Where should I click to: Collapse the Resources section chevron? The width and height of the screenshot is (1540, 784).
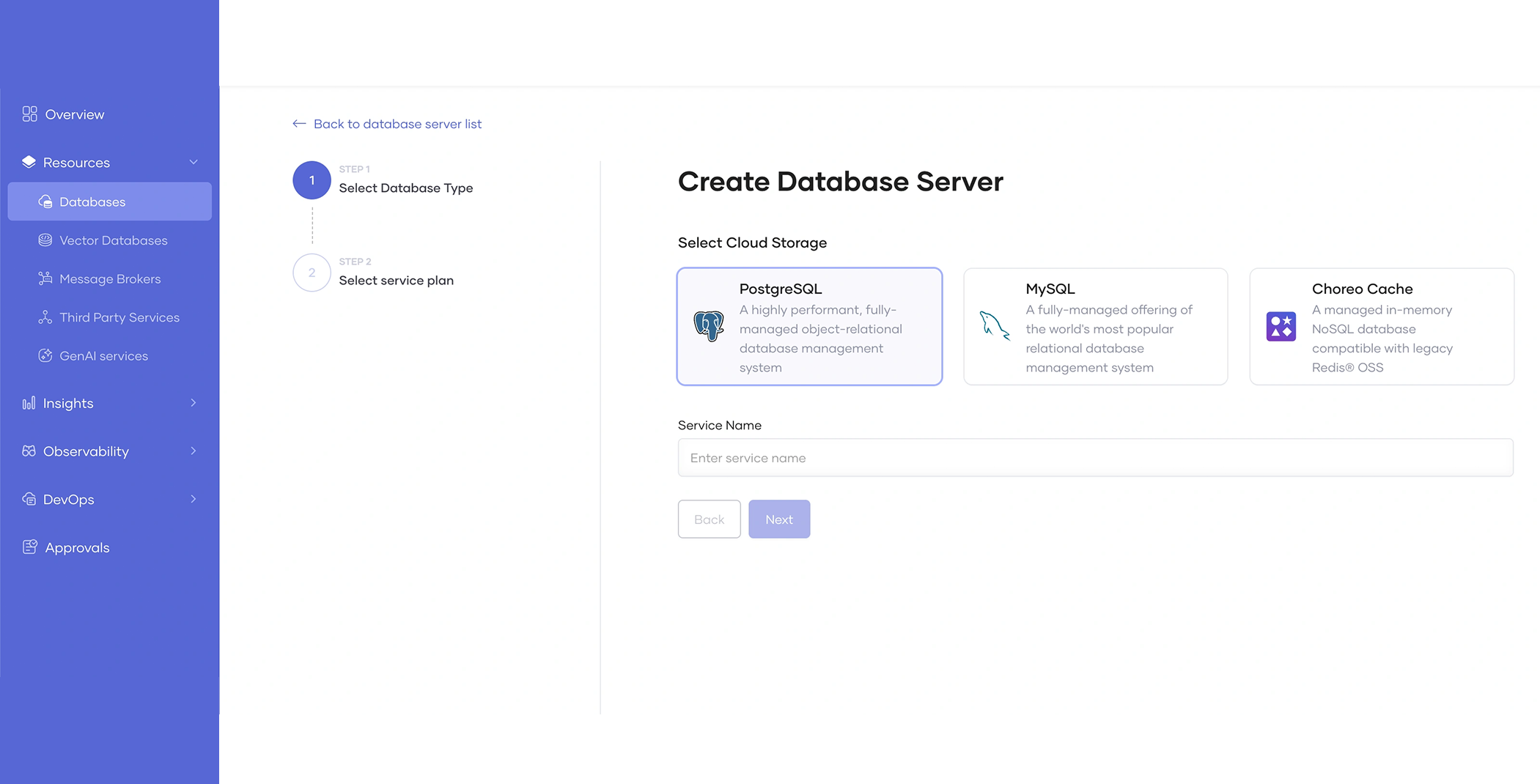(194, 163)
